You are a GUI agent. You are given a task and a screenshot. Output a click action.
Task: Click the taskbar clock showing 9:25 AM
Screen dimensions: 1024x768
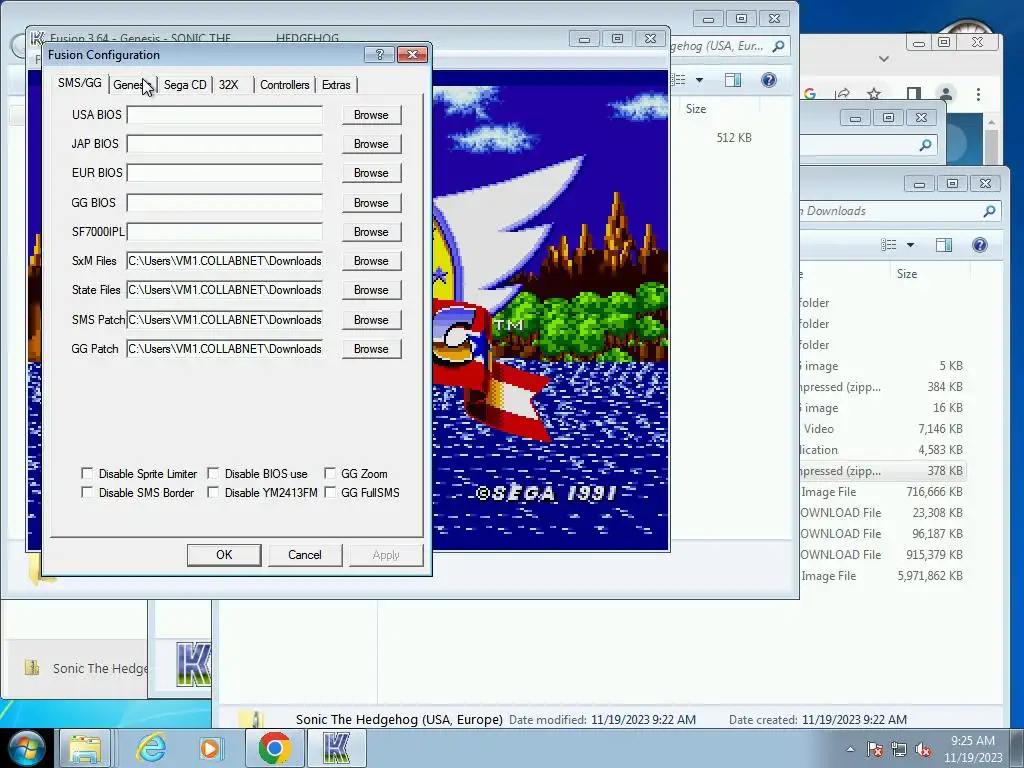[973, 748]
